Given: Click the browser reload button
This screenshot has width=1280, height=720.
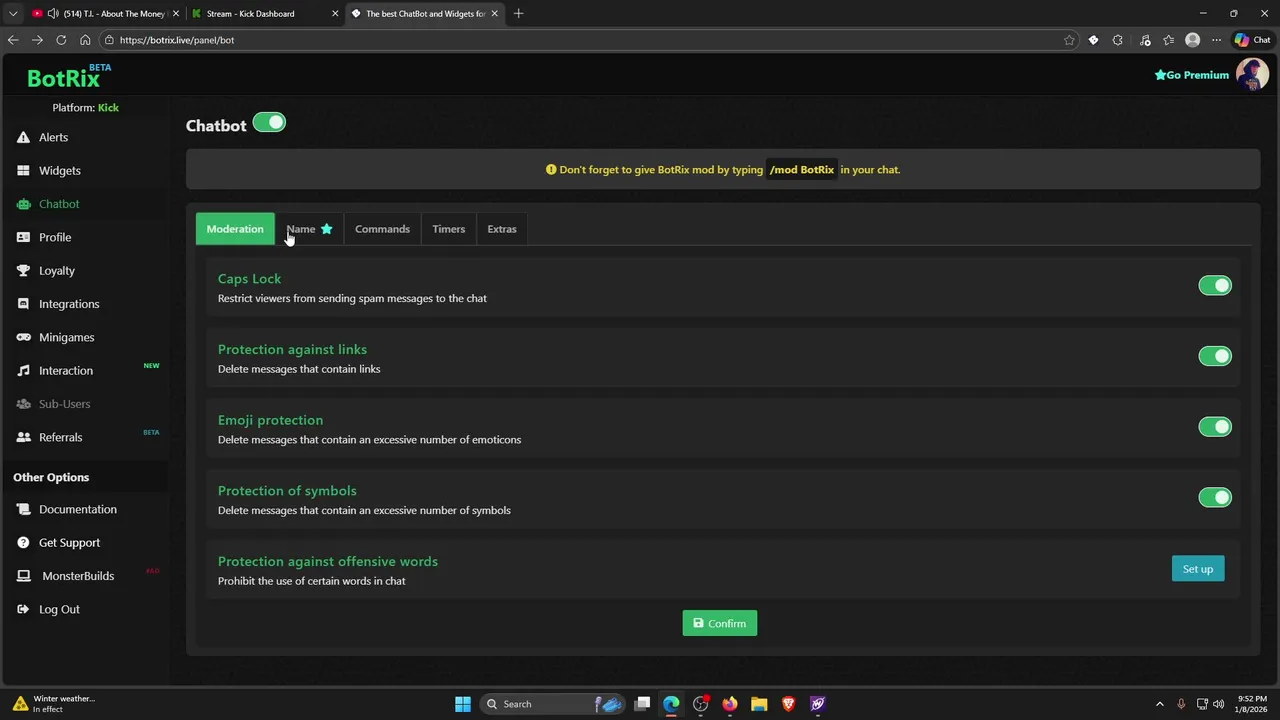Looking at the screenshot, I should 61,40.
